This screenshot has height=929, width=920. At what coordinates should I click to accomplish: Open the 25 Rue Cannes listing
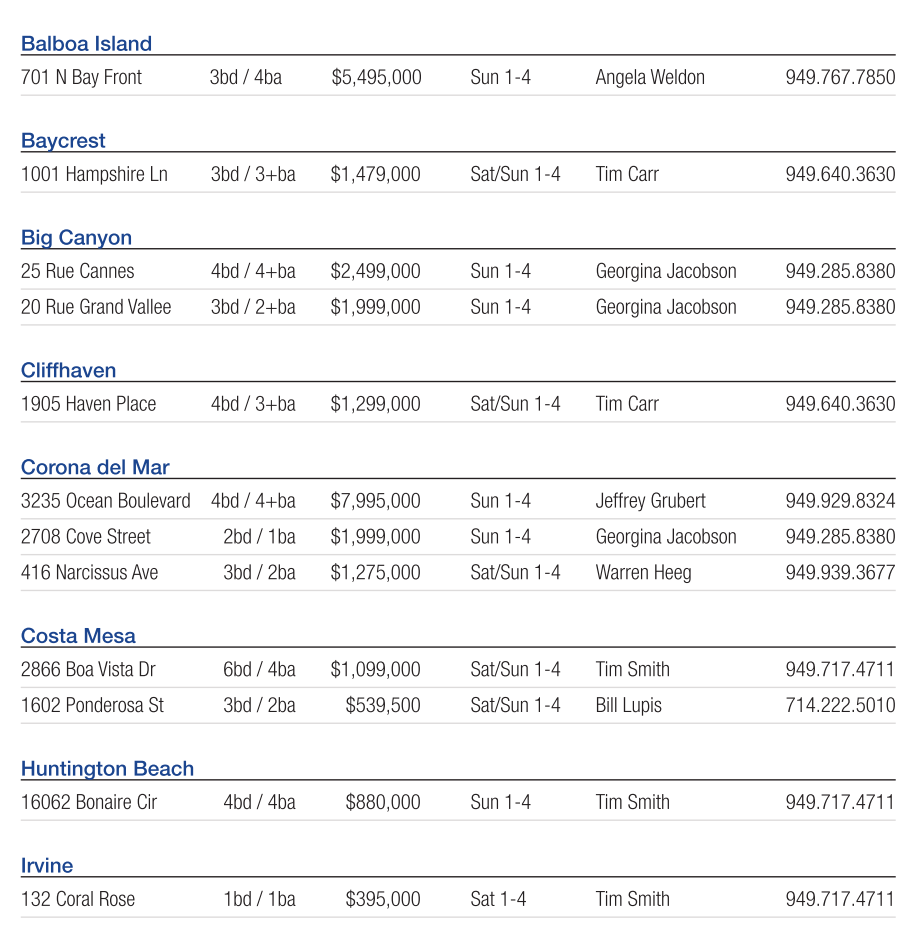pyautogui.click(x=77, y=272)
